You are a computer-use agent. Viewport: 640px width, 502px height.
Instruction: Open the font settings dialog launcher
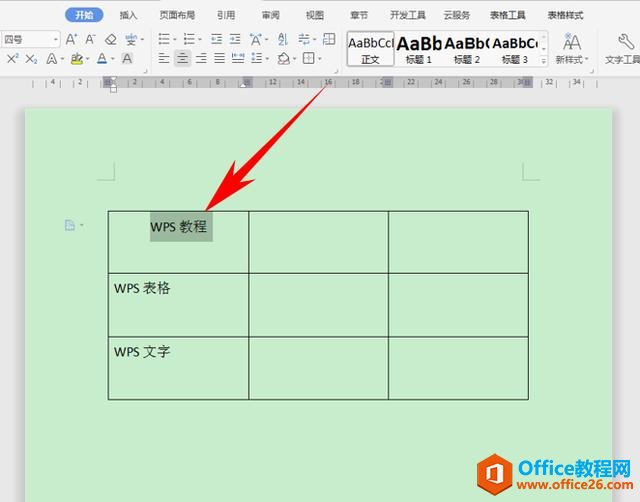(x=144, y=71)
